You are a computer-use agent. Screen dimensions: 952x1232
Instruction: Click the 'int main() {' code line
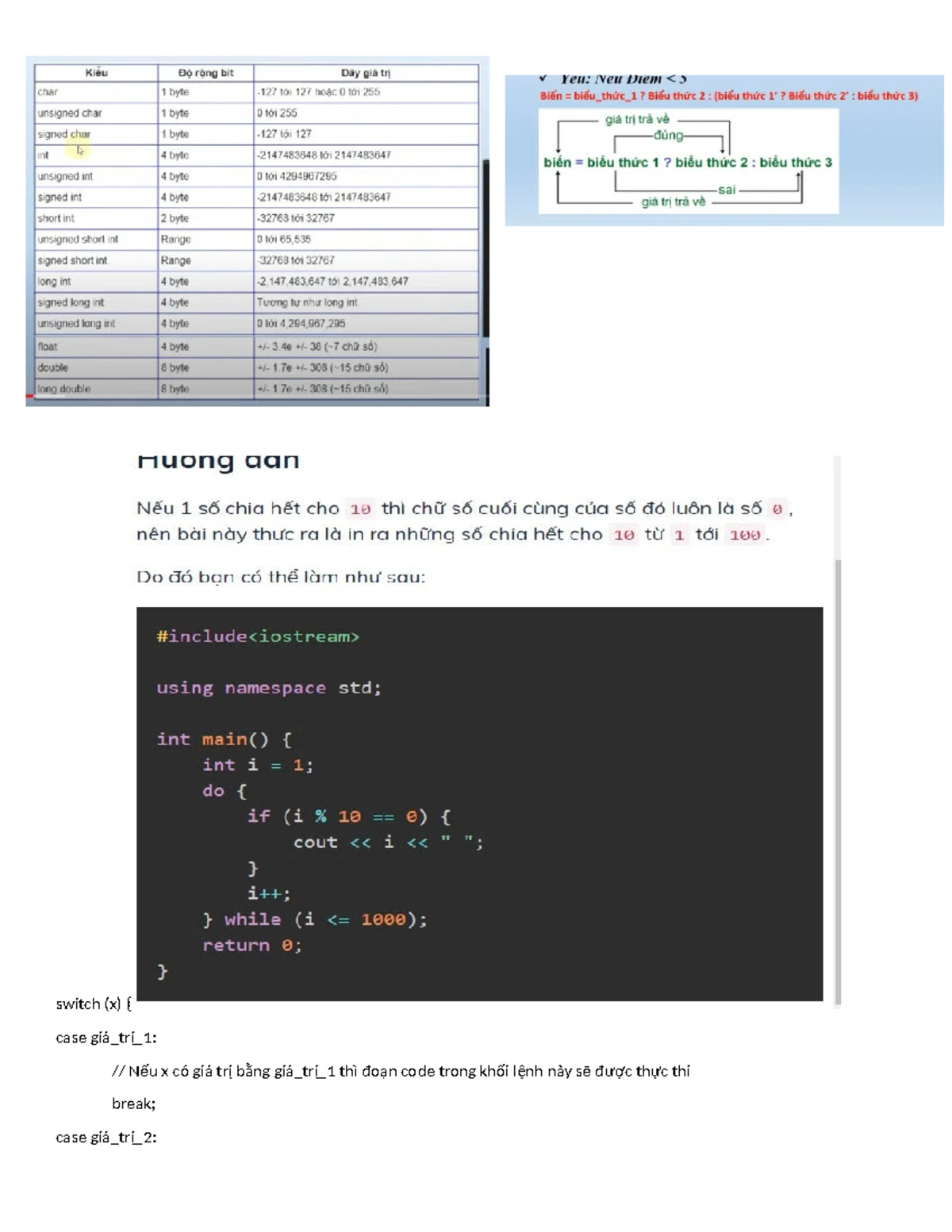[225, 739]
